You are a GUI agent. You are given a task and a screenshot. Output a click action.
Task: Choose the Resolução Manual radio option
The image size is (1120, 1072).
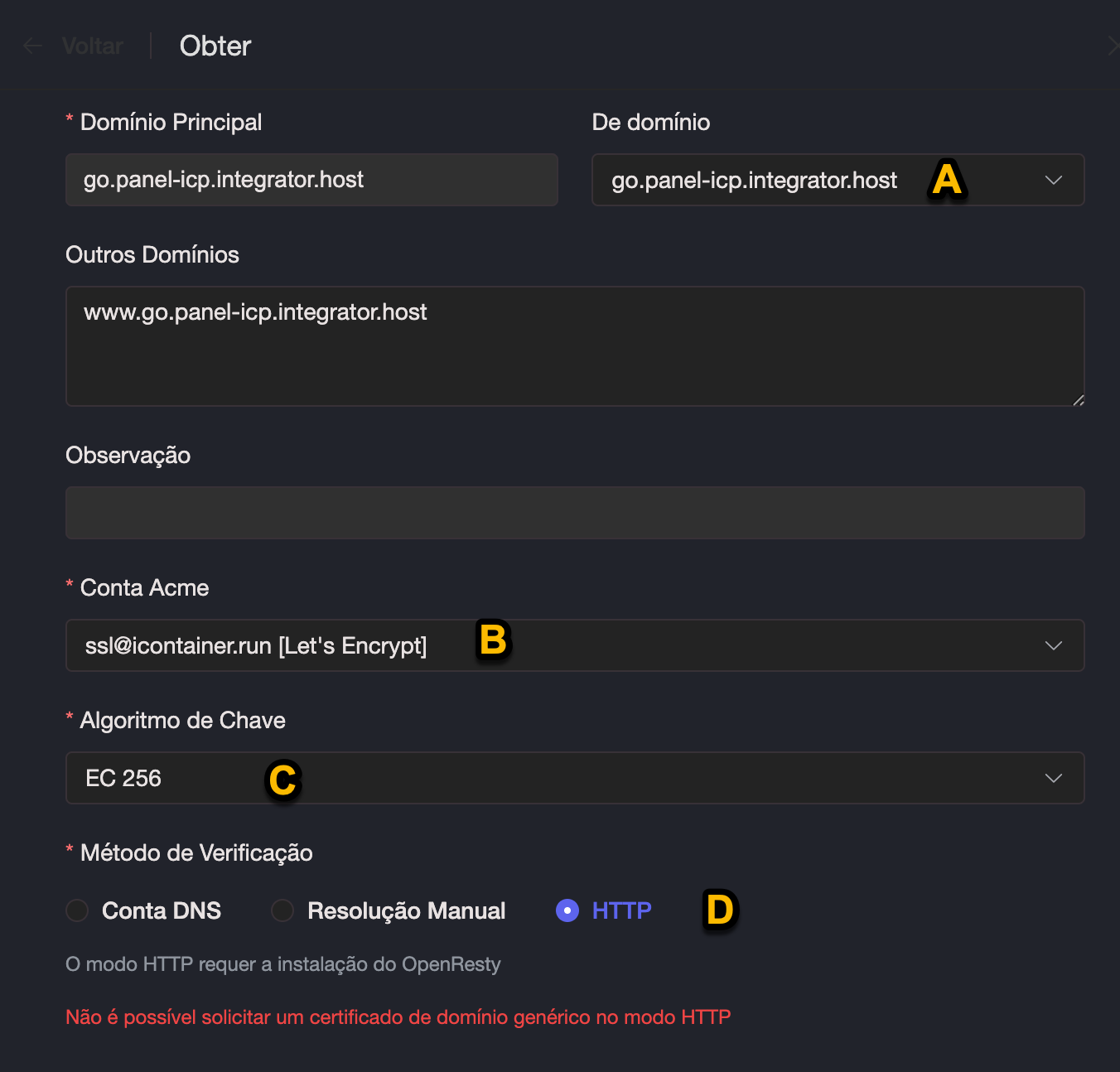[x=282, y=910]
